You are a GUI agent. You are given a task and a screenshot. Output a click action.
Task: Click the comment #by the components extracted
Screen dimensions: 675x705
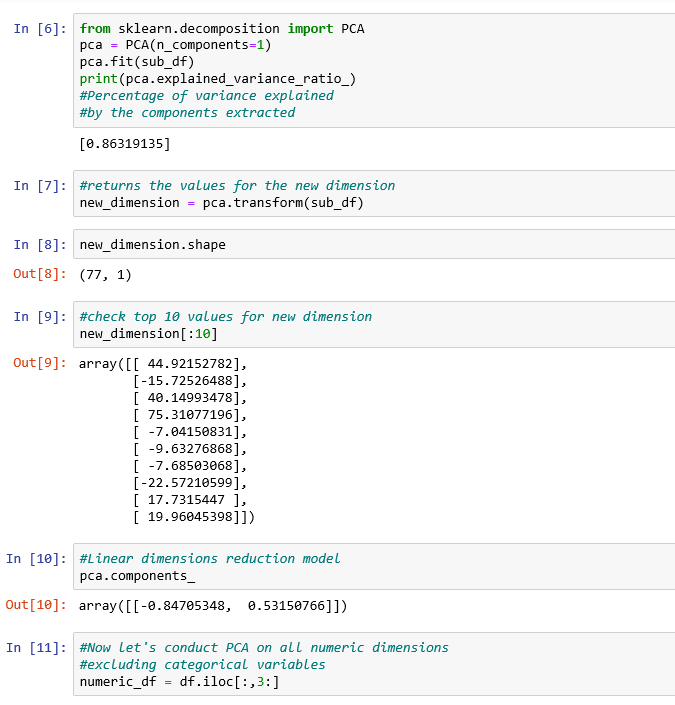coord(187,113)
